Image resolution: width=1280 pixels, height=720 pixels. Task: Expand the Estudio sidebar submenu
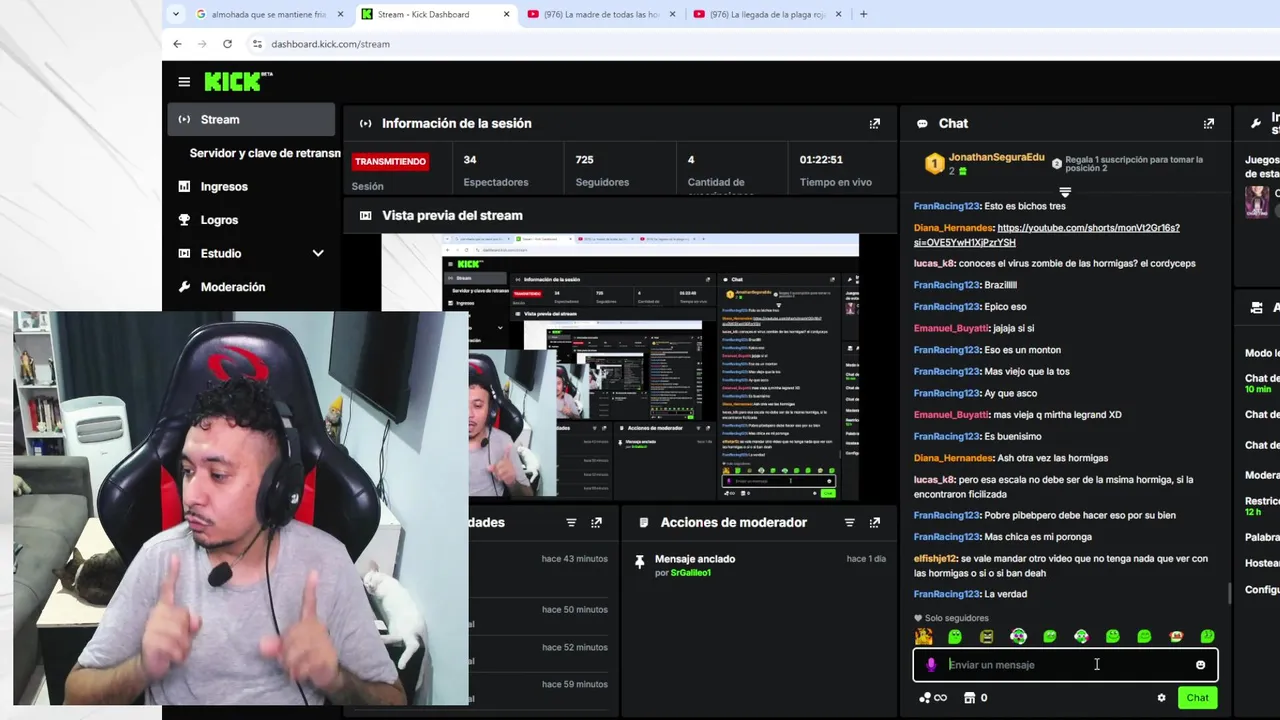[318, 254]
